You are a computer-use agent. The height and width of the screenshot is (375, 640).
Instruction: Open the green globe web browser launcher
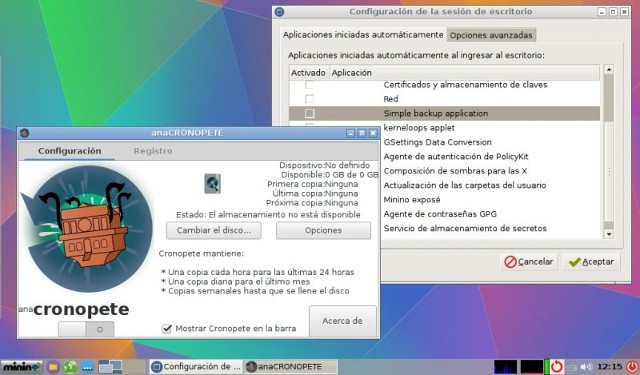[x=70, y=367]
